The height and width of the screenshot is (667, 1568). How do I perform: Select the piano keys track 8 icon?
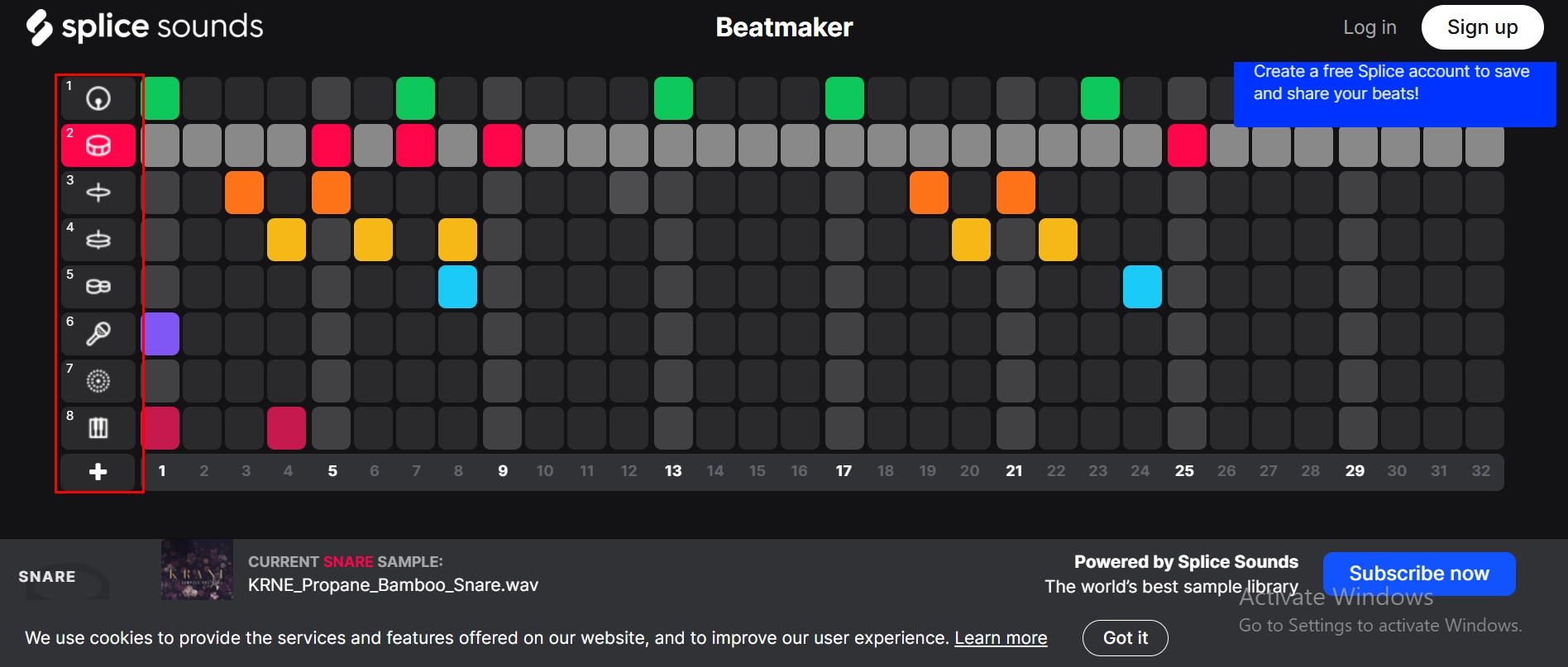click(x=98, y=427)
